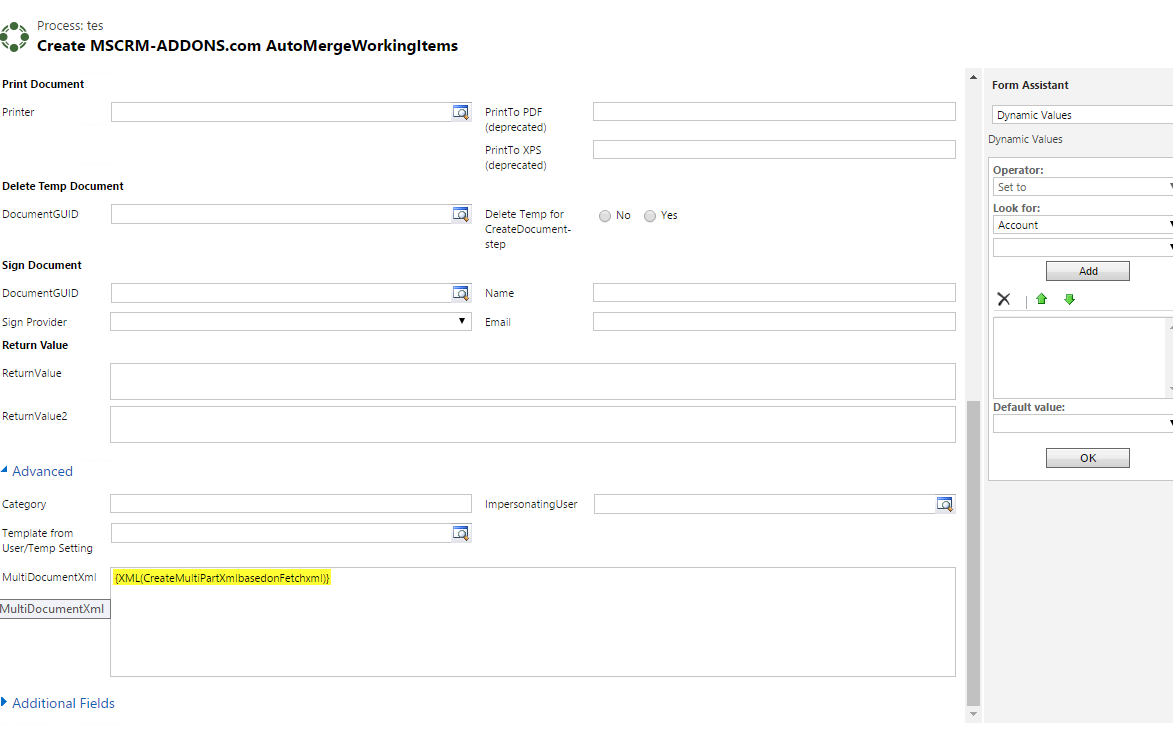The image size is (1173, 731).
Task: Click the form scrollbar down arrow
Action: [973, 714]
